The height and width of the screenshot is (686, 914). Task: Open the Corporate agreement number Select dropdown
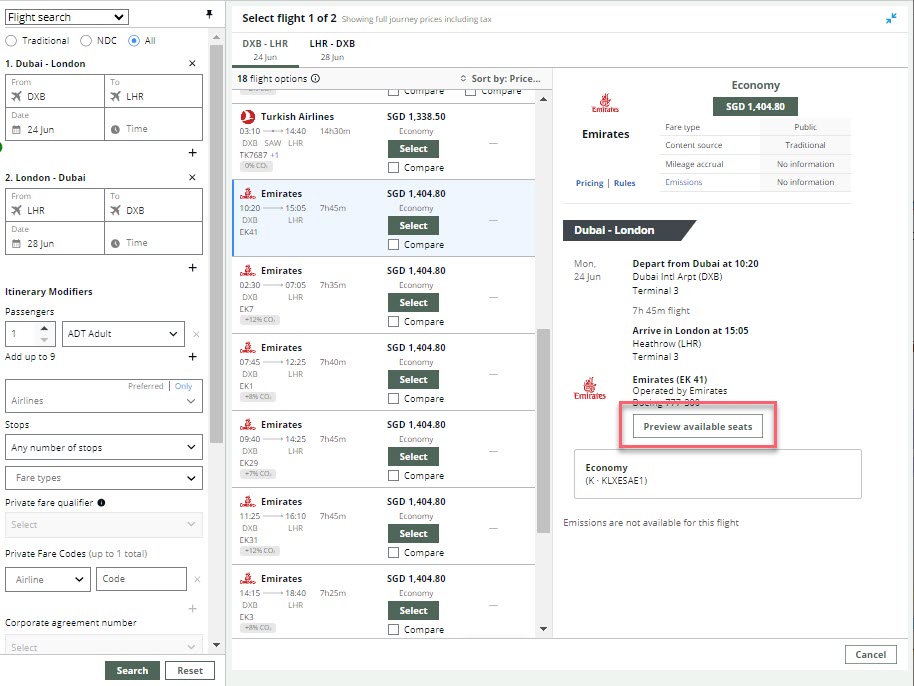(104, 645)
